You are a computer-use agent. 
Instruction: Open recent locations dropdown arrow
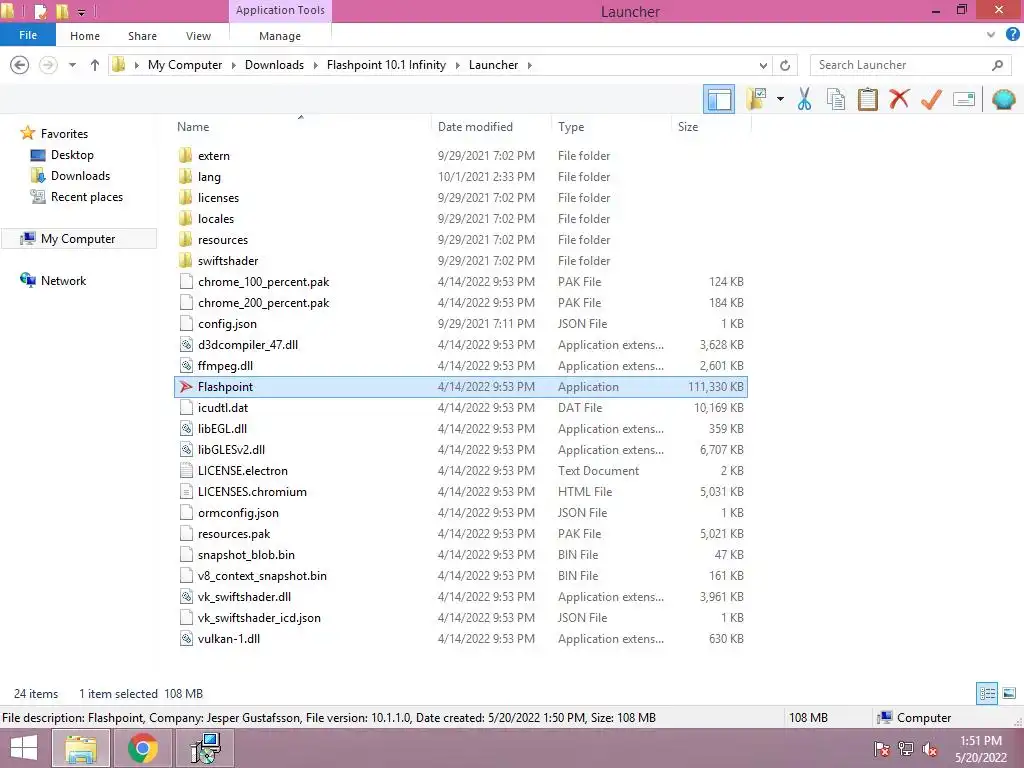pos(72,65)
